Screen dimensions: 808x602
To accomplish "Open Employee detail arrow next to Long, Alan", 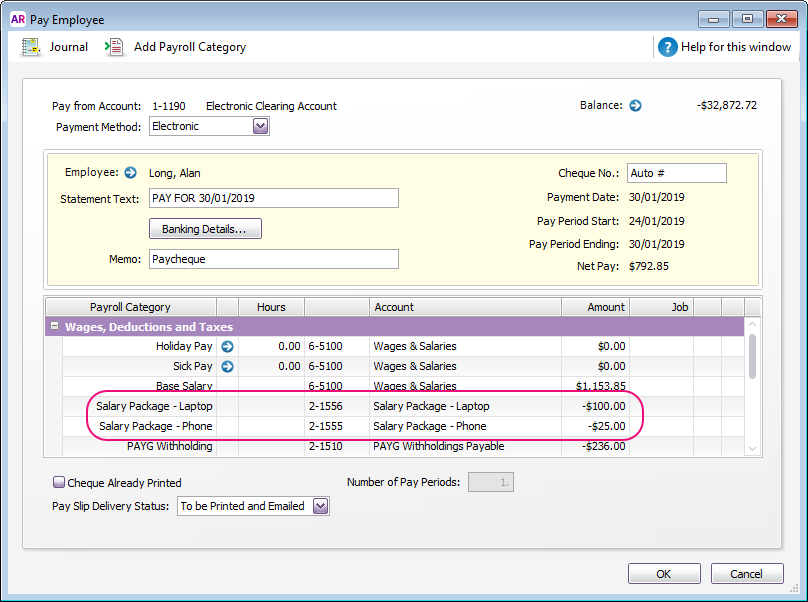I will 130,173.
